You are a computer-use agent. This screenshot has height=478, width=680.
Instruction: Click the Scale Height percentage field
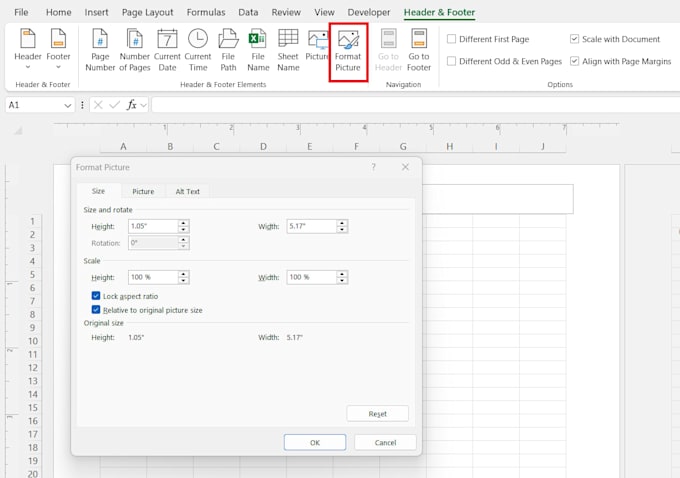coord(153,277)
